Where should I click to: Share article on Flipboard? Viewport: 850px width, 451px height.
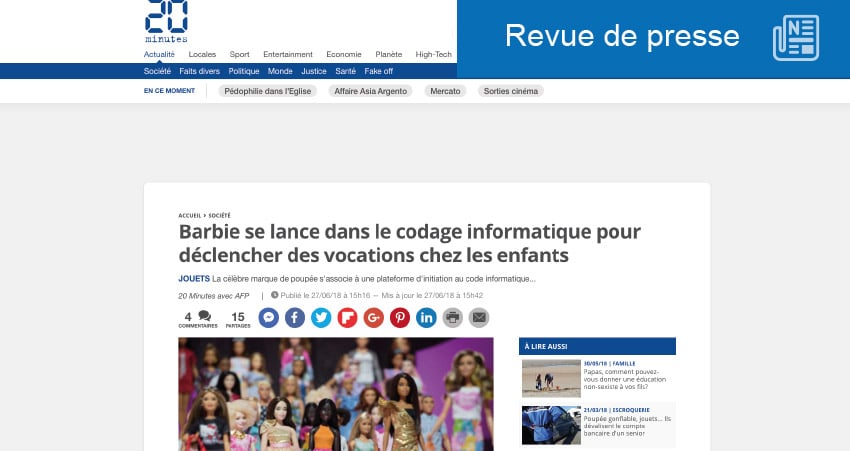pos(348,318)
